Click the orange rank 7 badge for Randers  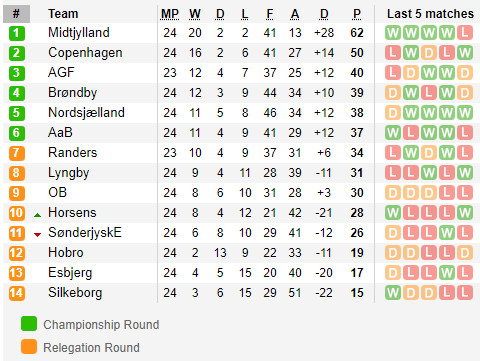(17, 153)
